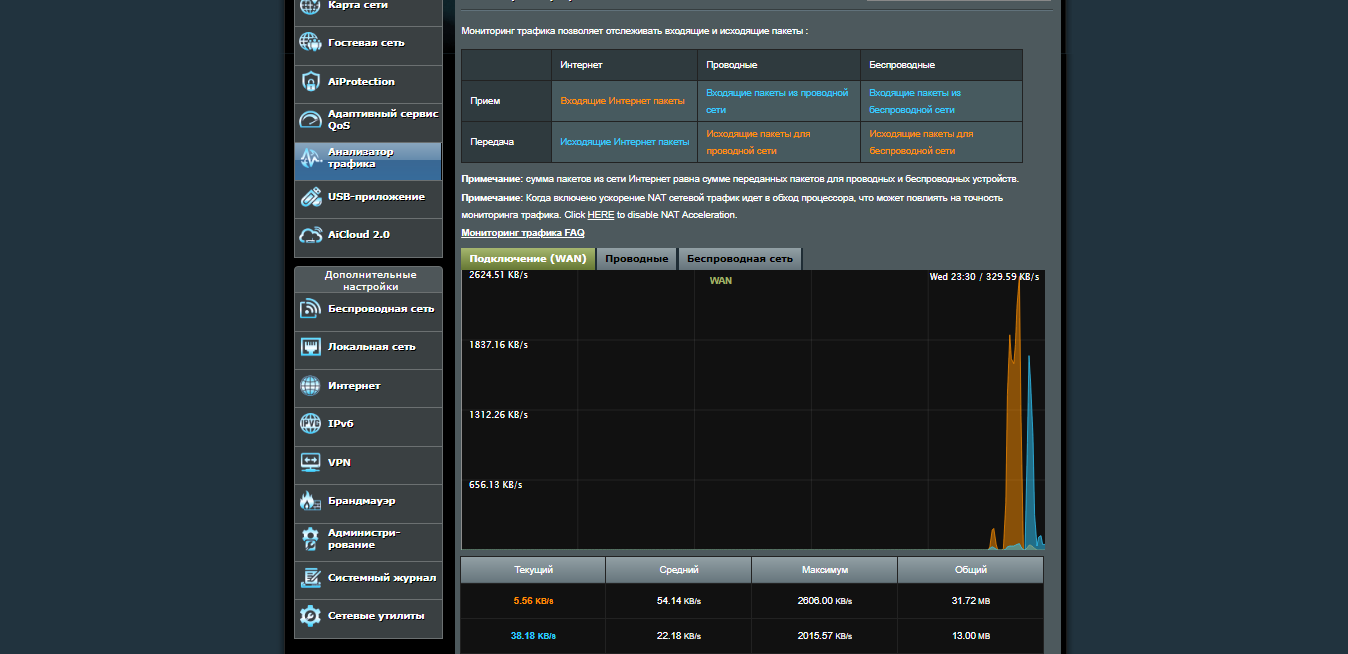Open the Мониторинг трафика FAQ link
Viewport: 1348px width, 654px height.
[522, 233]
